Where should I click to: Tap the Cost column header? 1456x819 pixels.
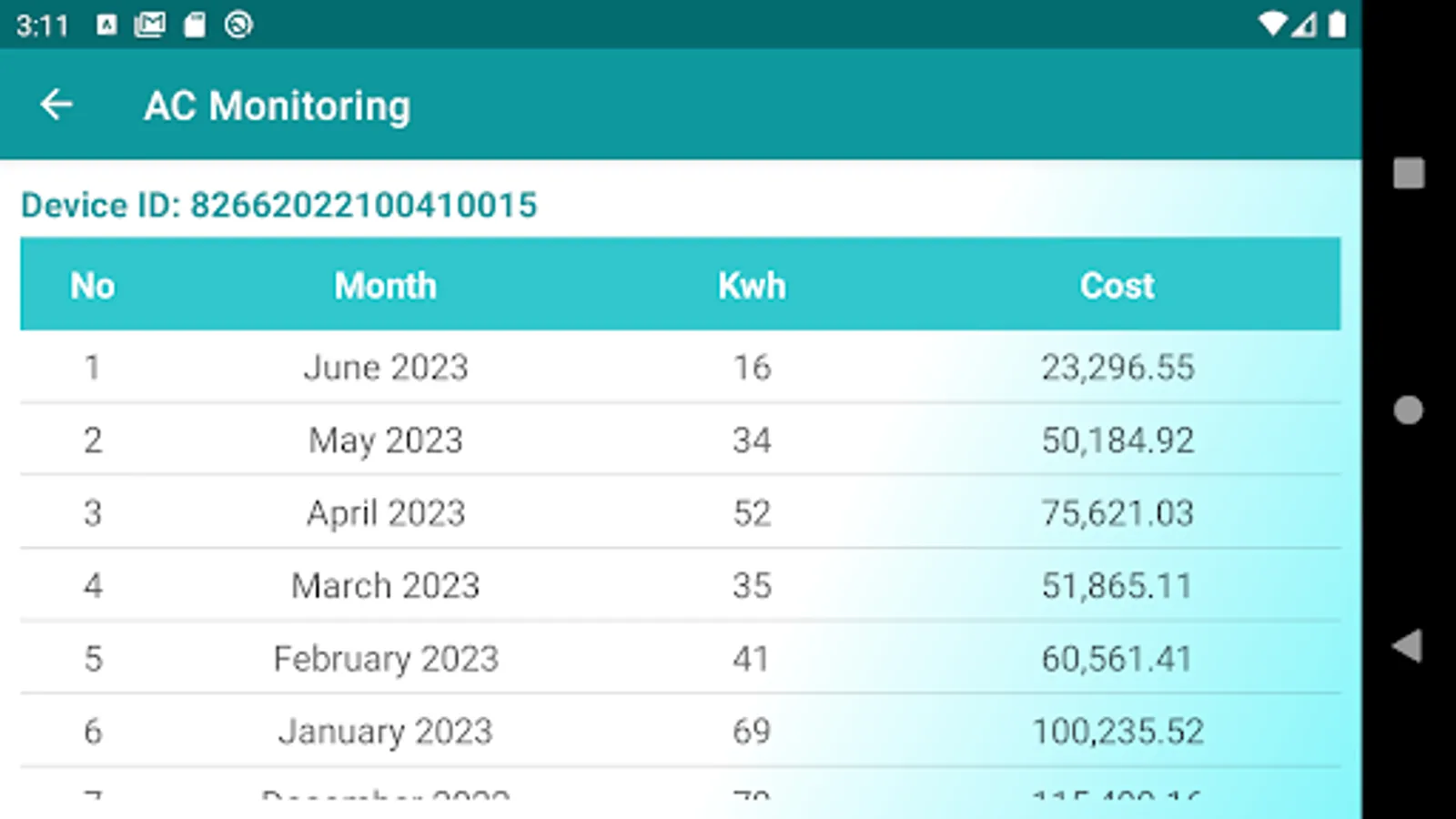[1117, 286]
